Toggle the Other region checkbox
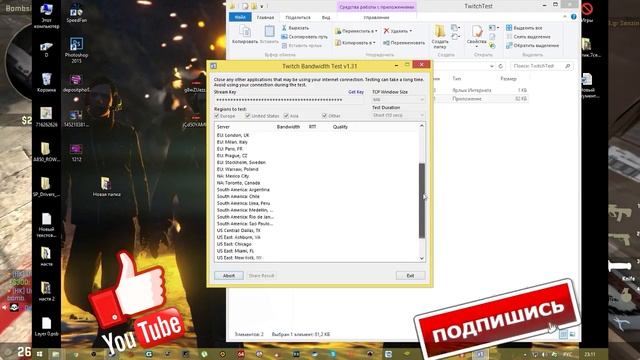The image size is (640, 360). point(324,116)
